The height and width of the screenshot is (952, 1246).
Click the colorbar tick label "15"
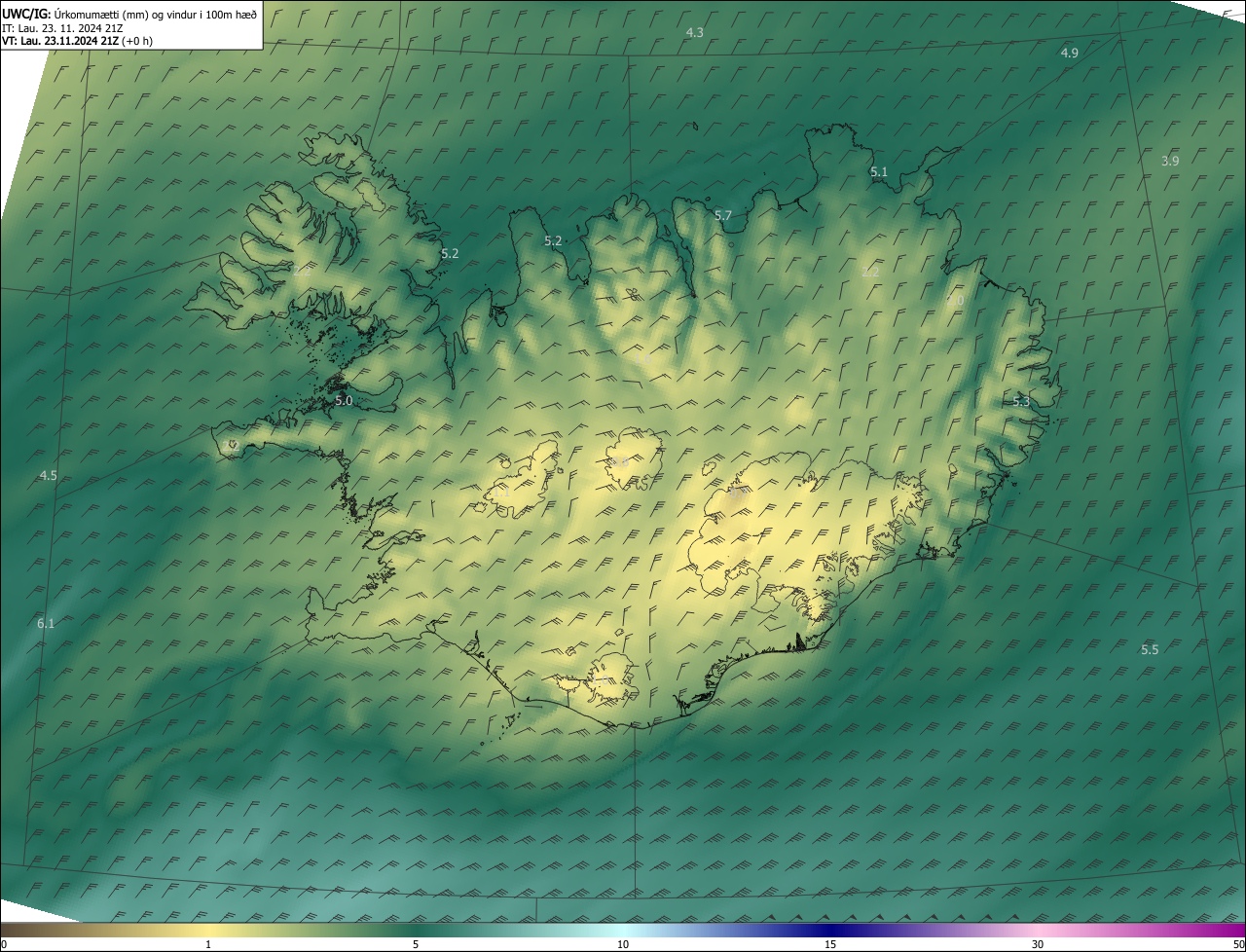tap(830, 944)
